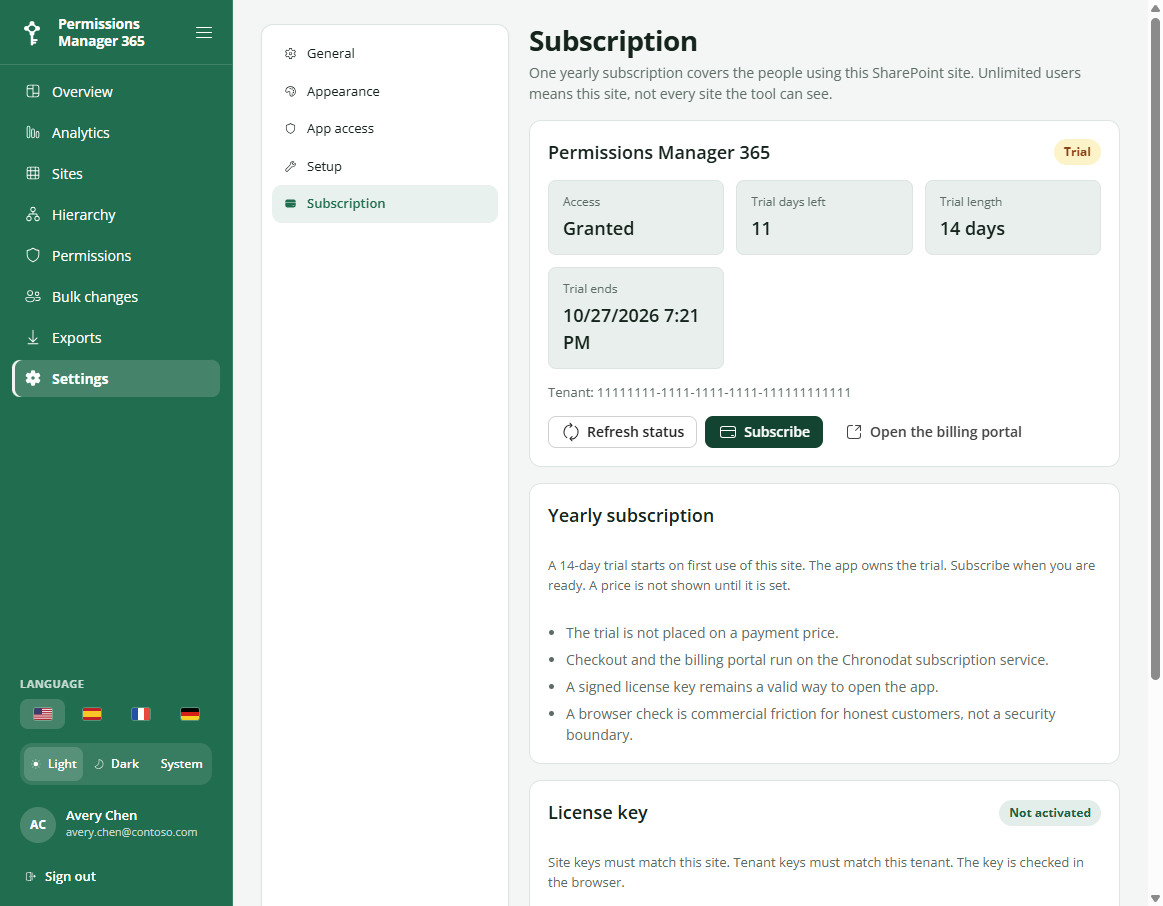This screenshot has width=1163, height=906.
Task: Click the Appearance palette icon
Action: [x=291, y=91]
